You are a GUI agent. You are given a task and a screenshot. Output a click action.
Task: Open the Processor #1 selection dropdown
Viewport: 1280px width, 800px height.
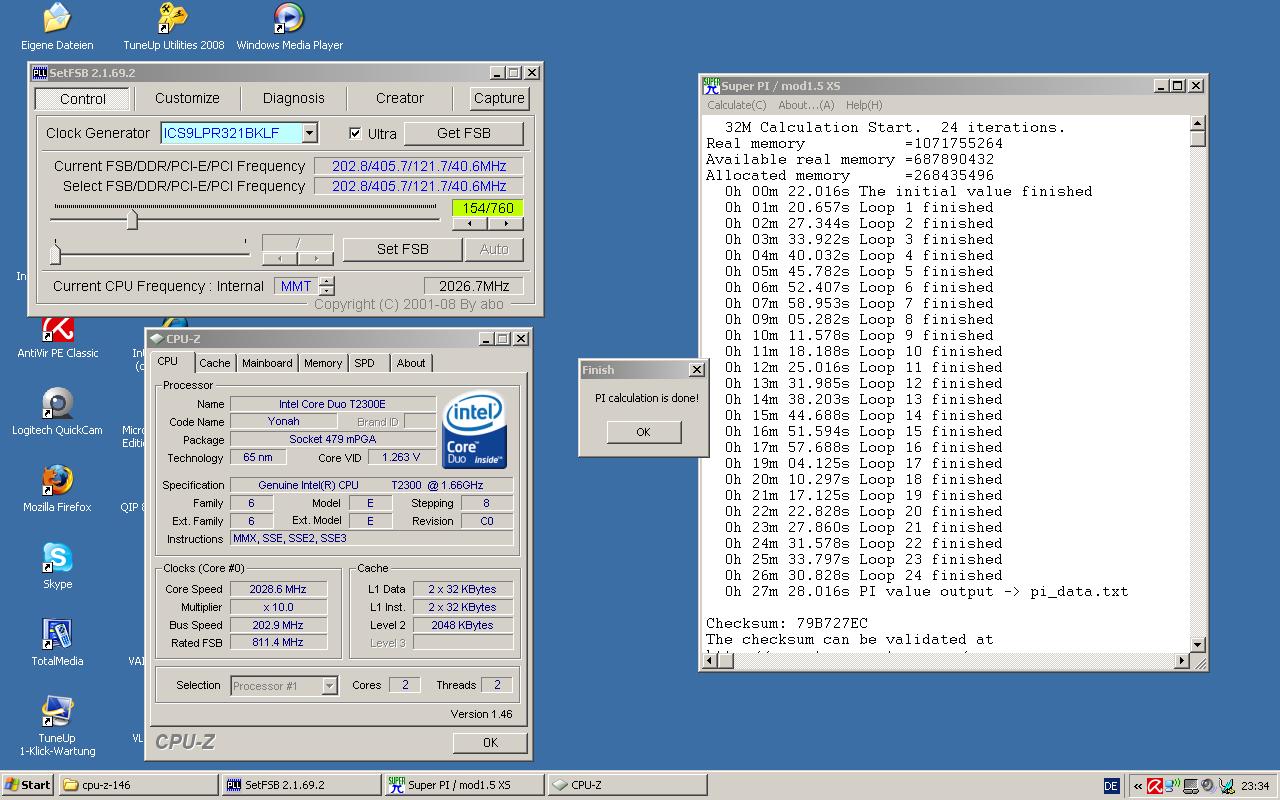[329, 686]
